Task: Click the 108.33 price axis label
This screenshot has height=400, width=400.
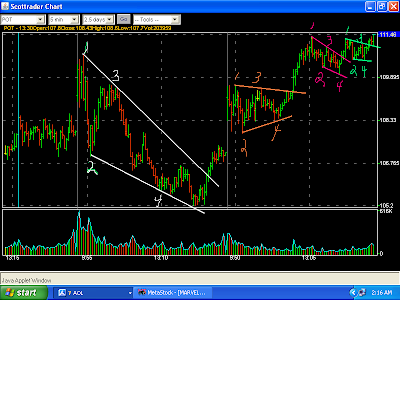Action: [388, 120]
